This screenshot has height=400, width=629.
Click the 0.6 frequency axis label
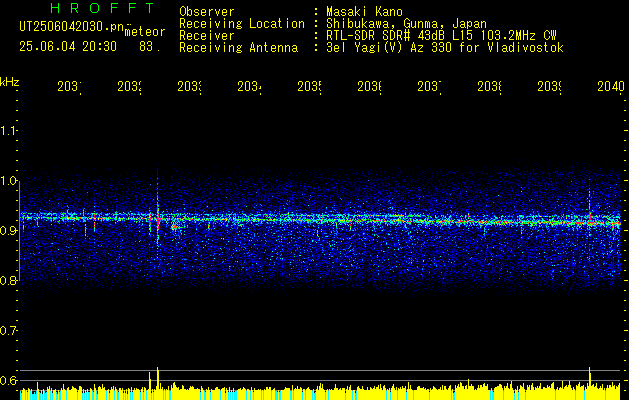point(9,380)
